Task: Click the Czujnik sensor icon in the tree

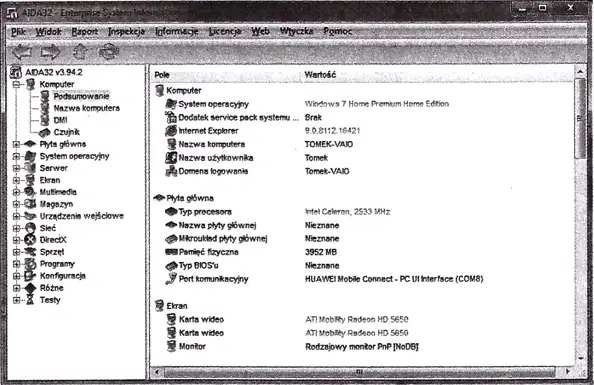Action: coord(44,132)
